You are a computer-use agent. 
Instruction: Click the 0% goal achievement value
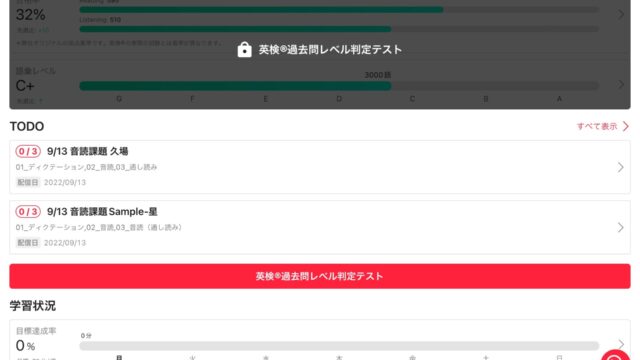tap(25, 346)
